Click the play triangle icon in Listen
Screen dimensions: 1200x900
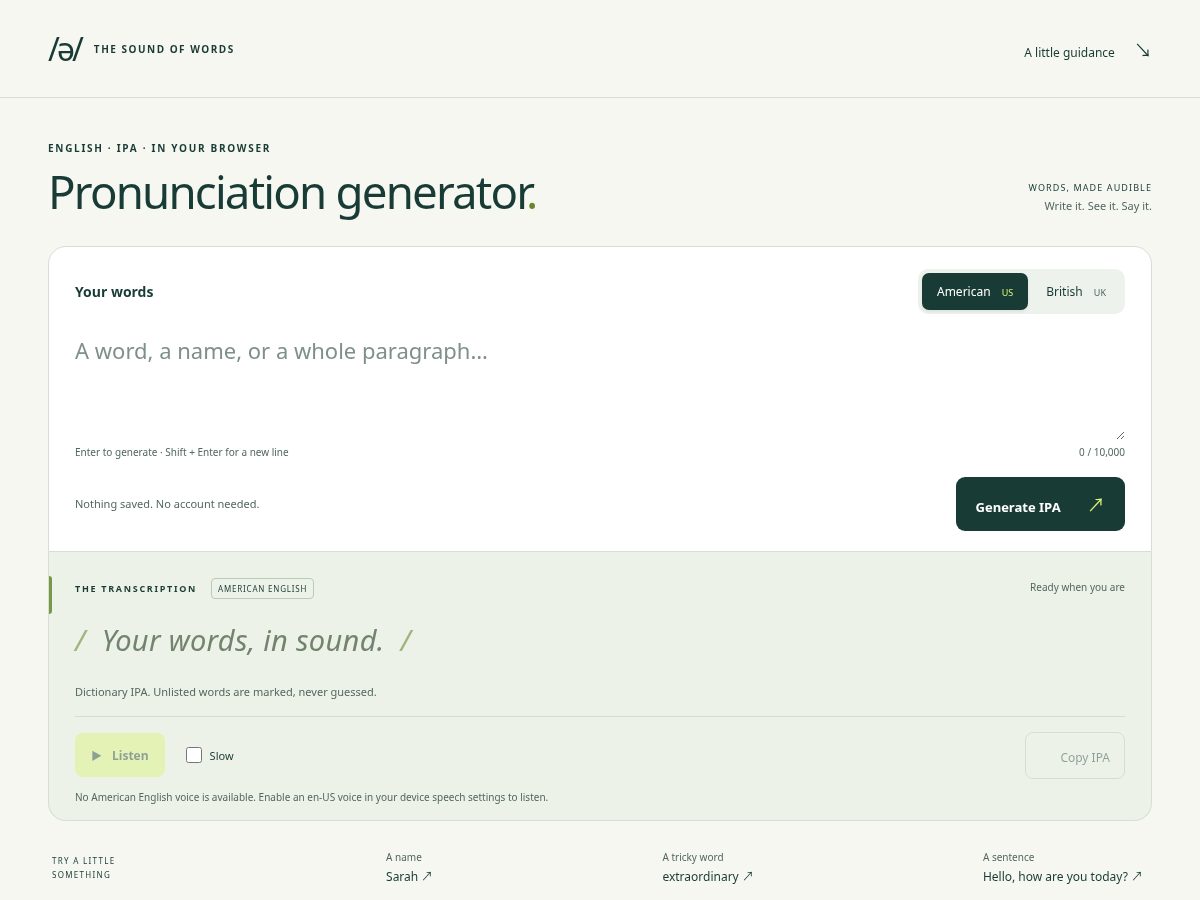click(97, 756)
